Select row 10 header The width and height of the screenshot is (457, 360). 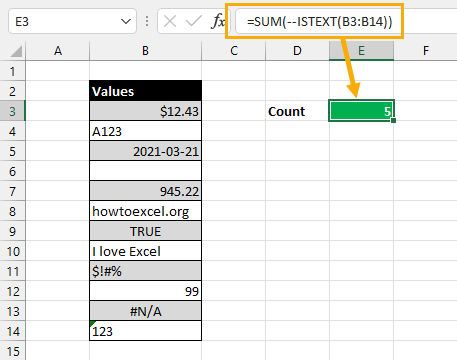13,251
